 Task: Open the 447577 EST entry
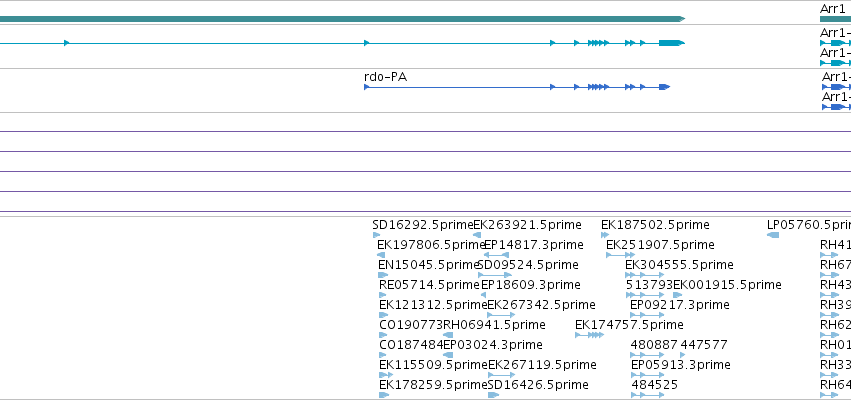704,345
